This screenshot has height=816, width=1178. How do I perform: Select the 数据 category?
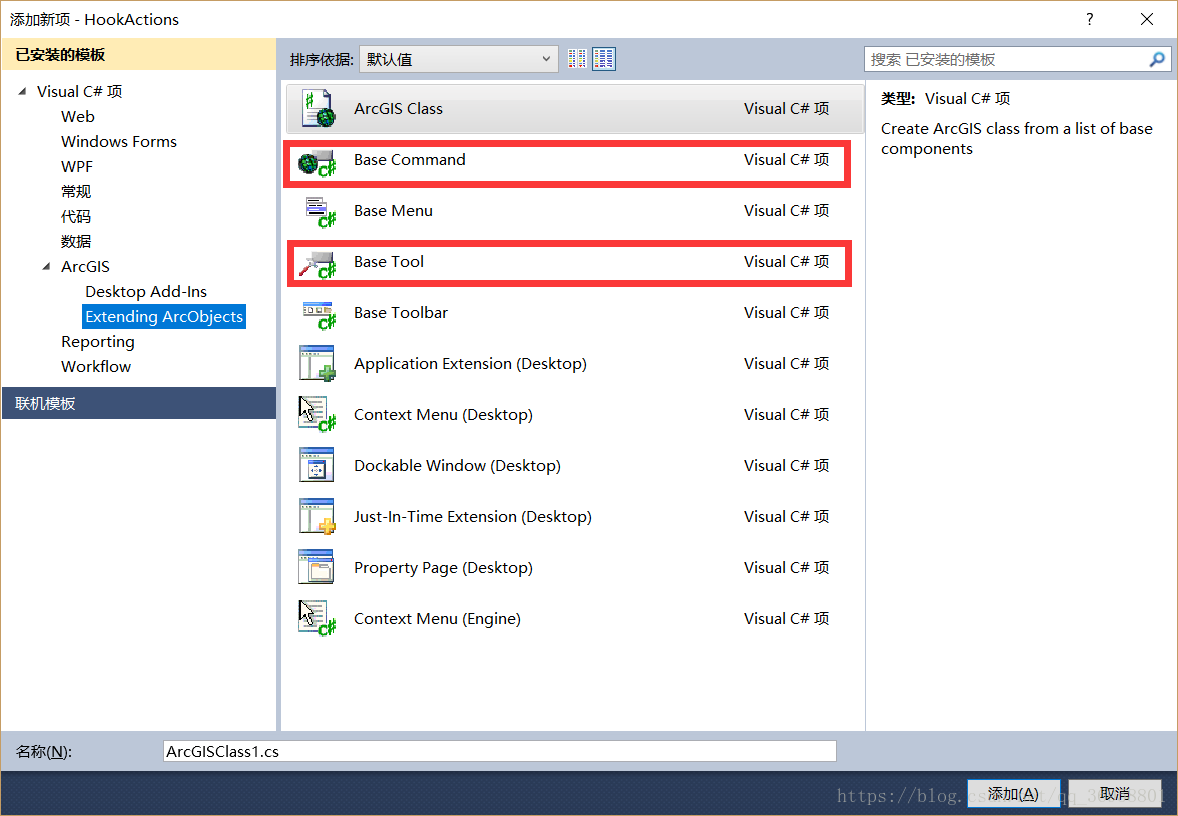76,241
